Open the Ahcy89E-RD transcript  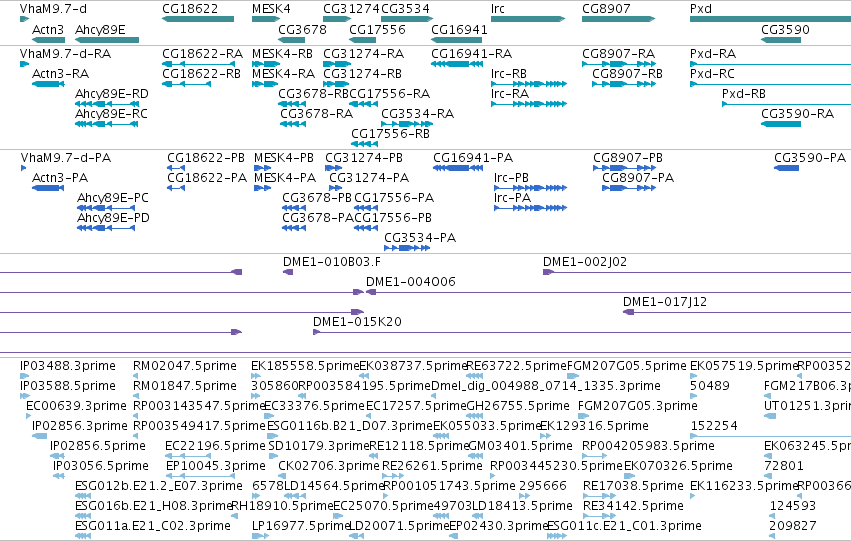tap(107, 104)
